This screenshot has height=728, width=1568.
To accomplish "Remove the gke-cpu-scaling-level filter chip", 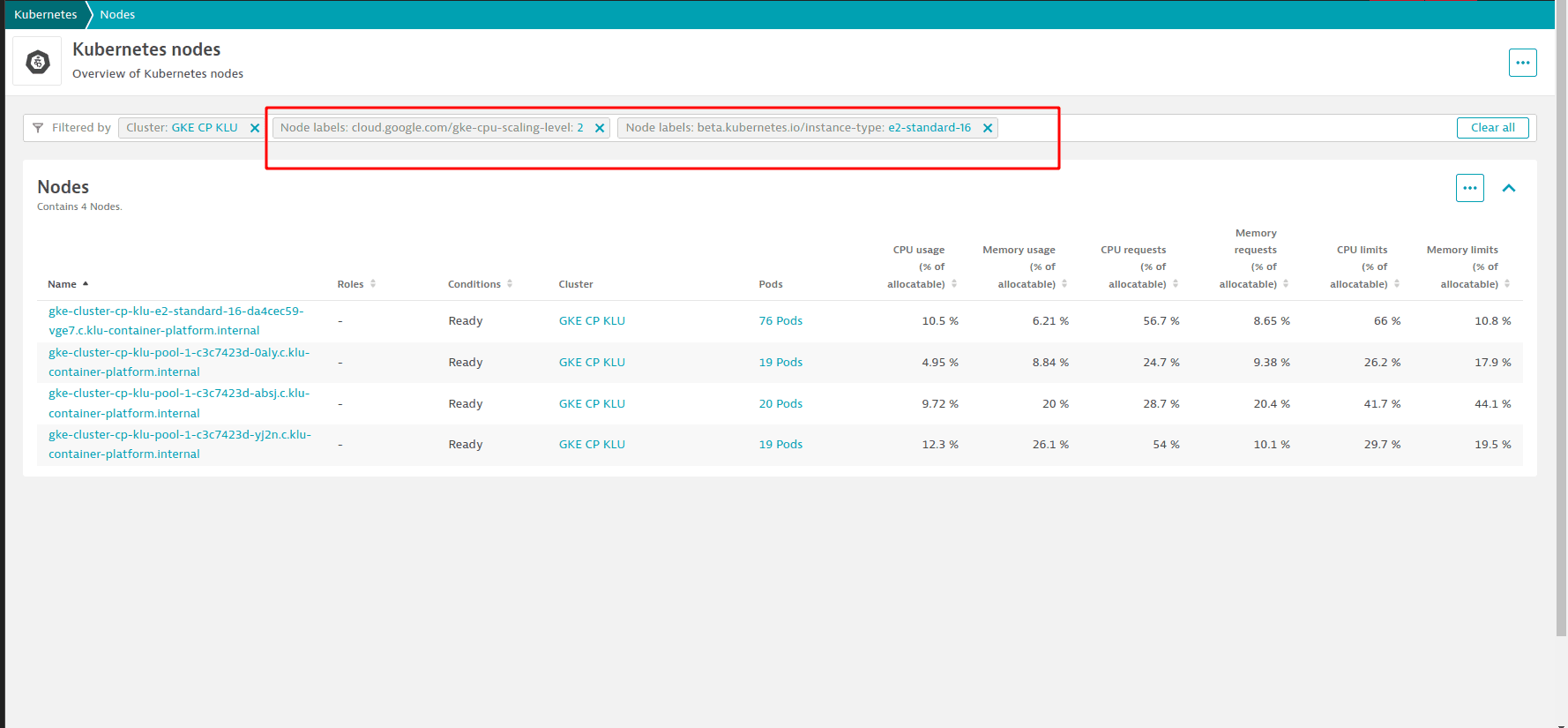I will pyautogui.click(x=600, y=128).
